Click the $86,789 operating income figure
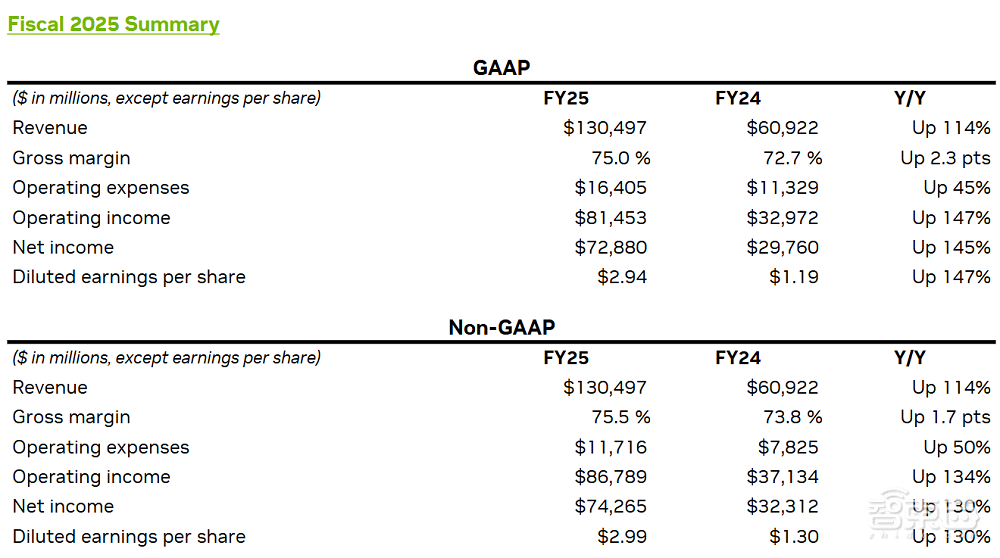The height and width of the screenshot is (558, 1000). 610,477
